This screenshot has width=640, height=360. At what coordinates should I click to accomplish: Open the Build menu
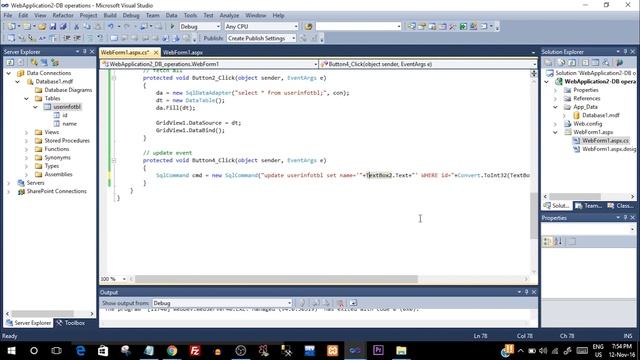pyautogui.click(x=110, y=16)
